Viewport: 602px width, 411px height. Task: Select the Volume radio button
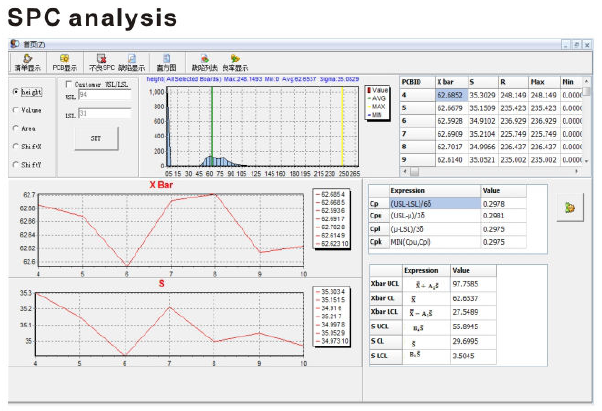[15, 109]
